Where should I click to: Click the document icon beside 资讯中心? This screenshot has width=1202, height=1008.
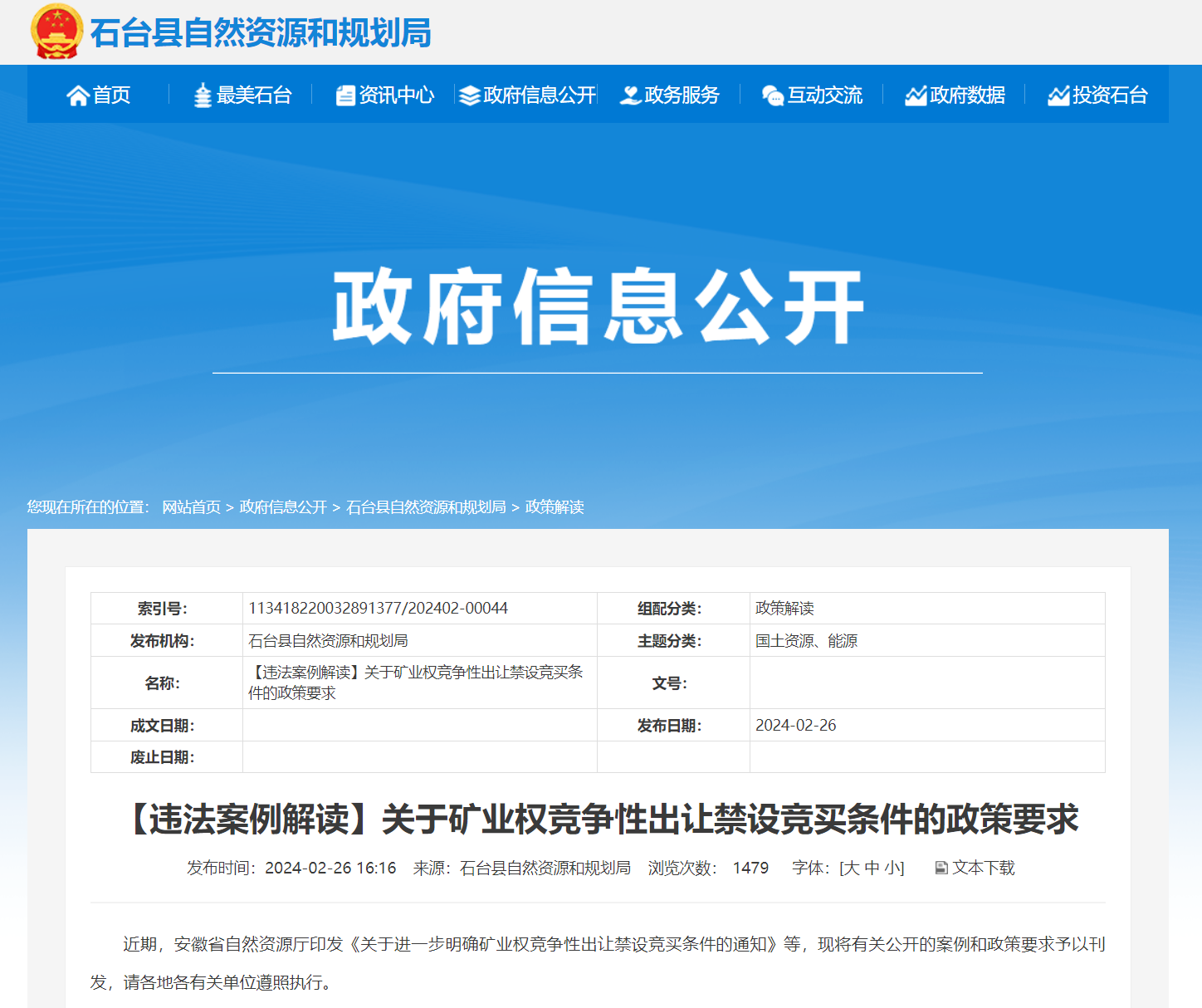(x=345, y=95)
